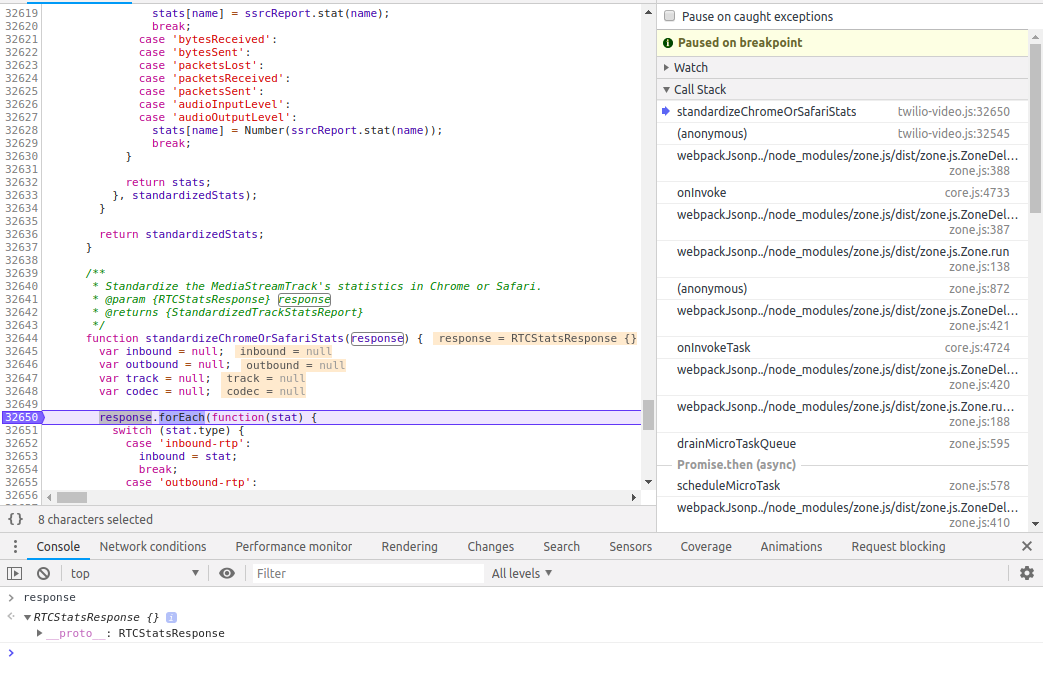
Task: Open the drawer three-dot menu
Action: [x=15, y=546]
